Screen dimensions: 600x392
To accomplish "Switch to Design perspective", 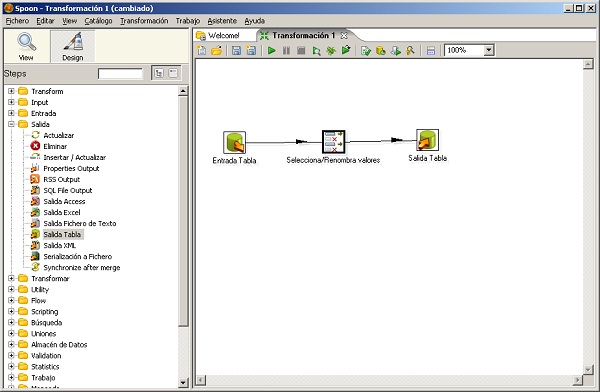I will click(x=73, y=46).
